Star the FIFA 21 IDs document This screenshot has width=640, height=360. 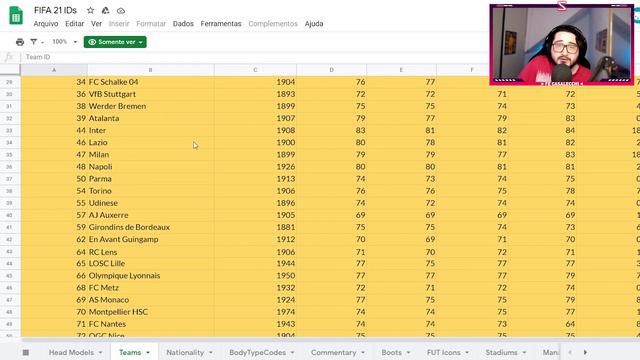point(91,11)
